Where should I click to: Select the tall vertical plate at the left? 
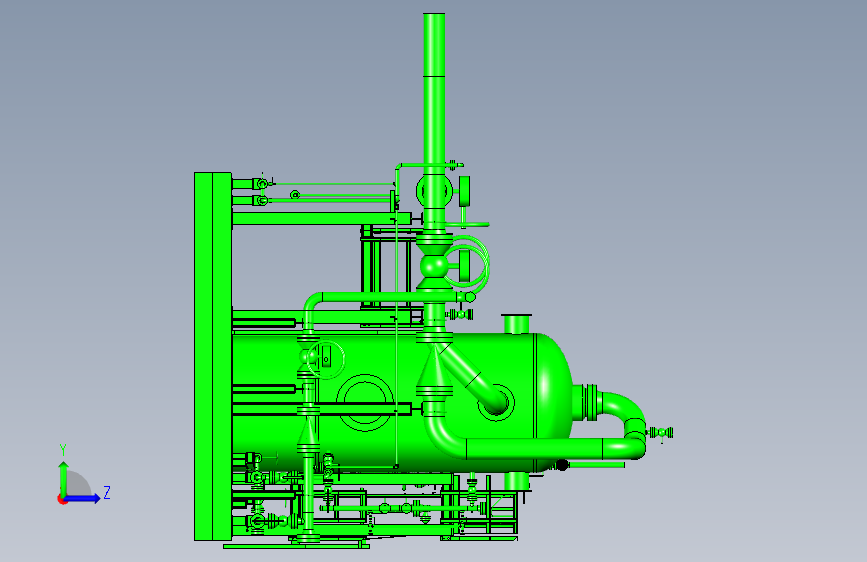213,356
